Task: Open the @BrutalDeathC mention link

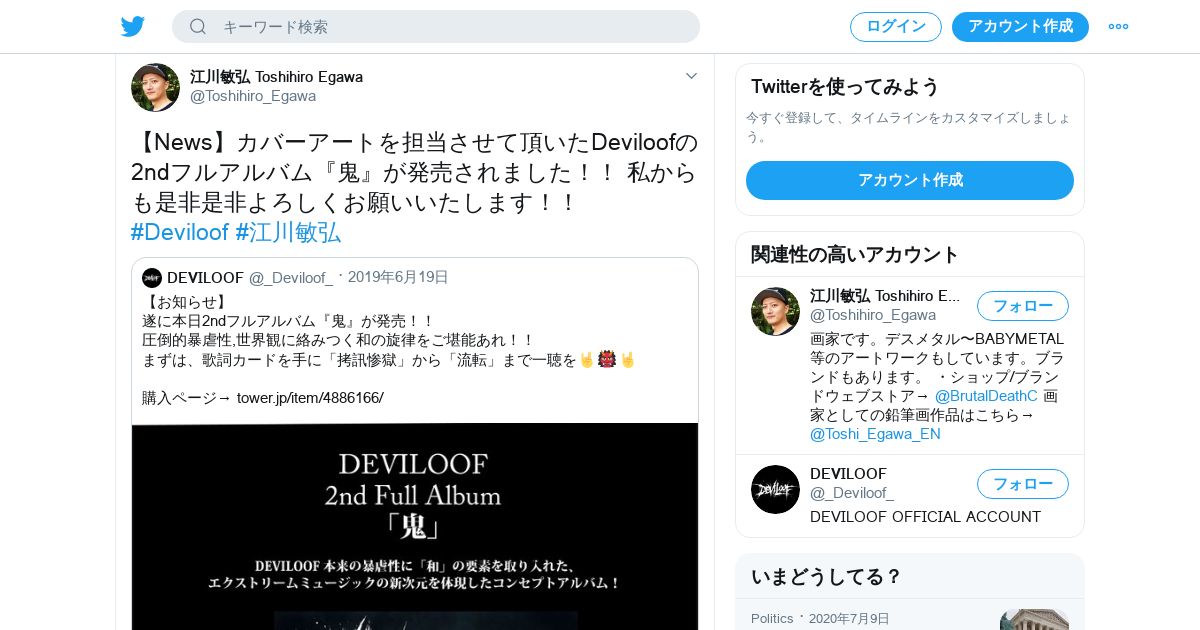Action: pyautogui.click(x=986, y=396)
